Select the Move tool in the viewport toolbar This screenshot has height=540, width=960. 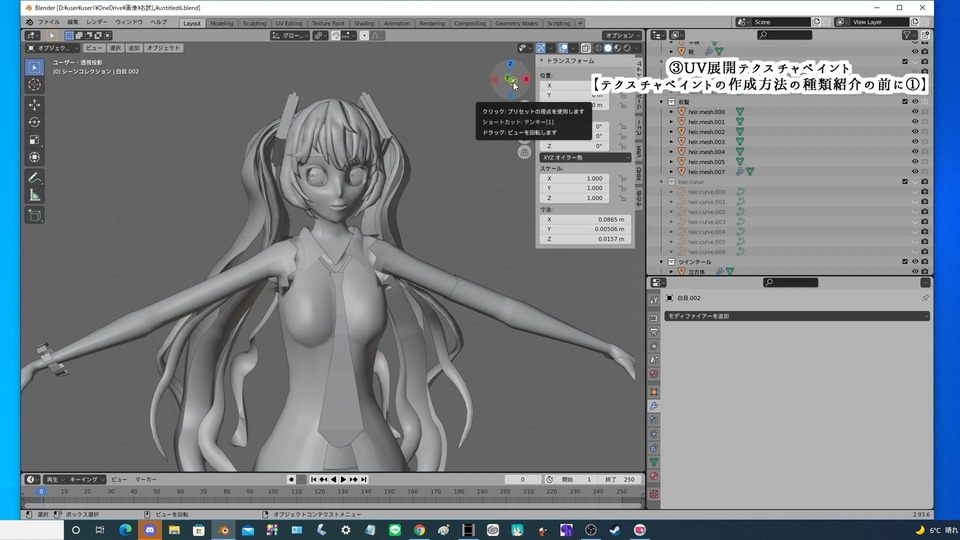coord(34,104)
